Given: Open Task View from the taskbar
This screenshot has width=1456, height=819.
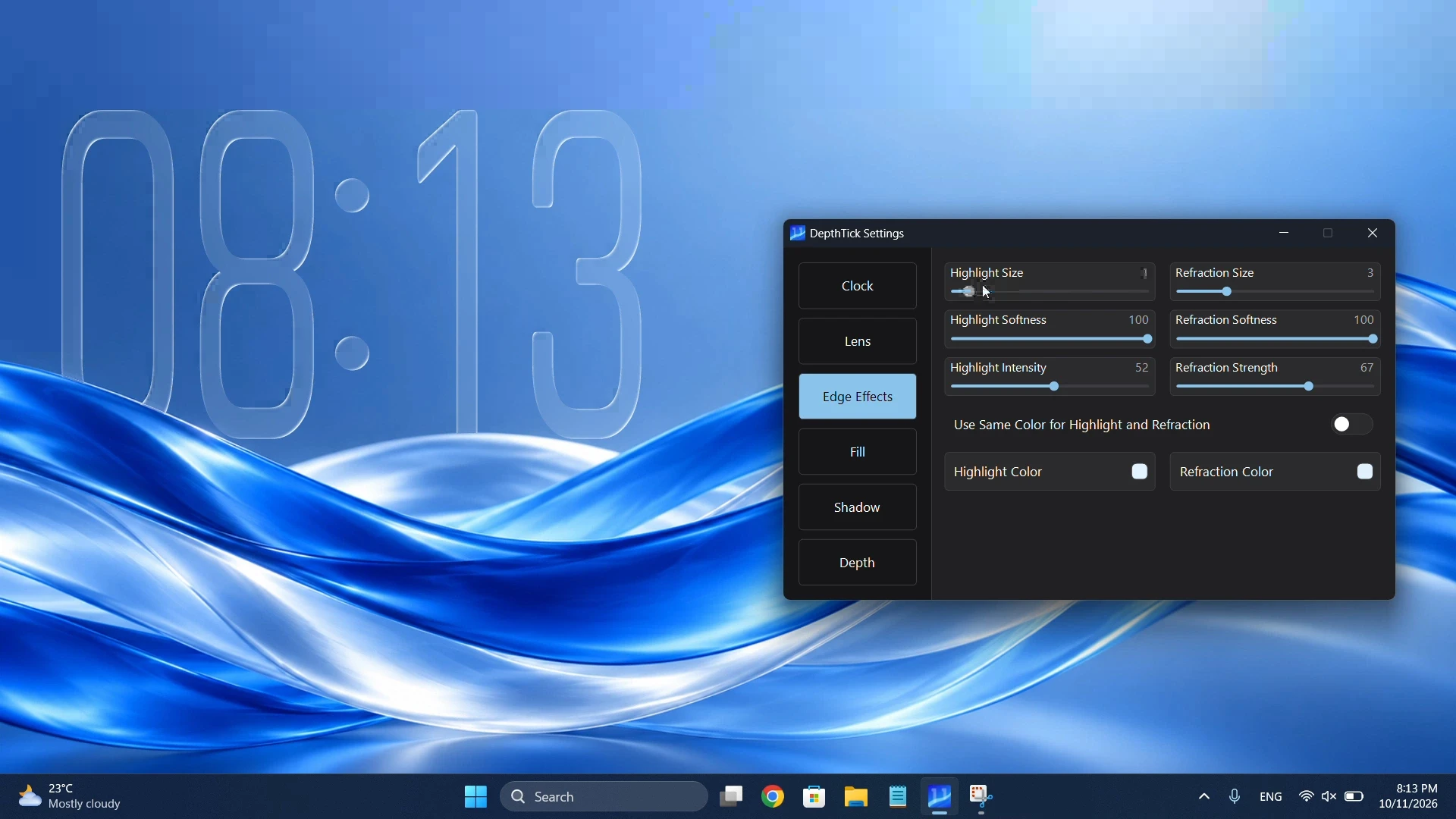Looking at the screenshot, I should click(x=732, y=797).
